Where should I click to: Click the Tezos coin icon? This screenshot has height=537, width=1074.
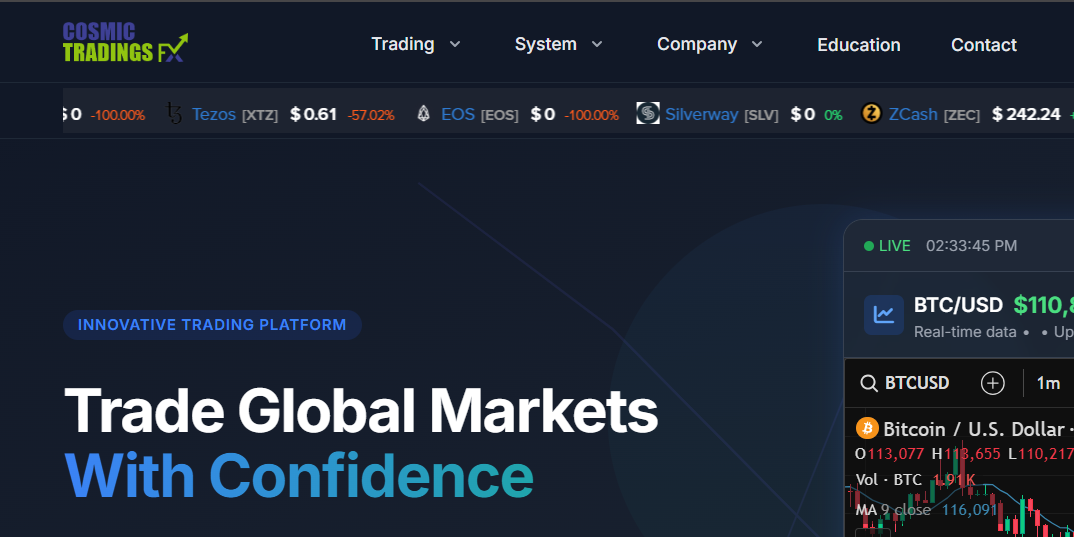(175, 114)
